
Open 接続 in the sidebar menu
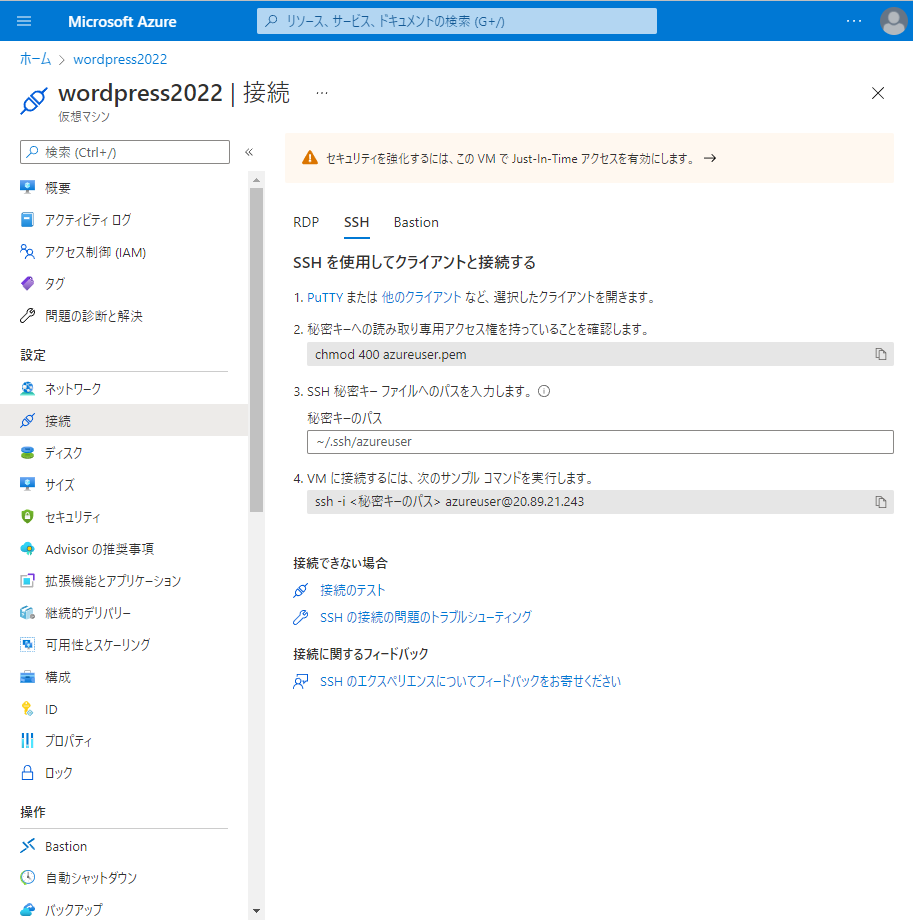click(124, 420)
